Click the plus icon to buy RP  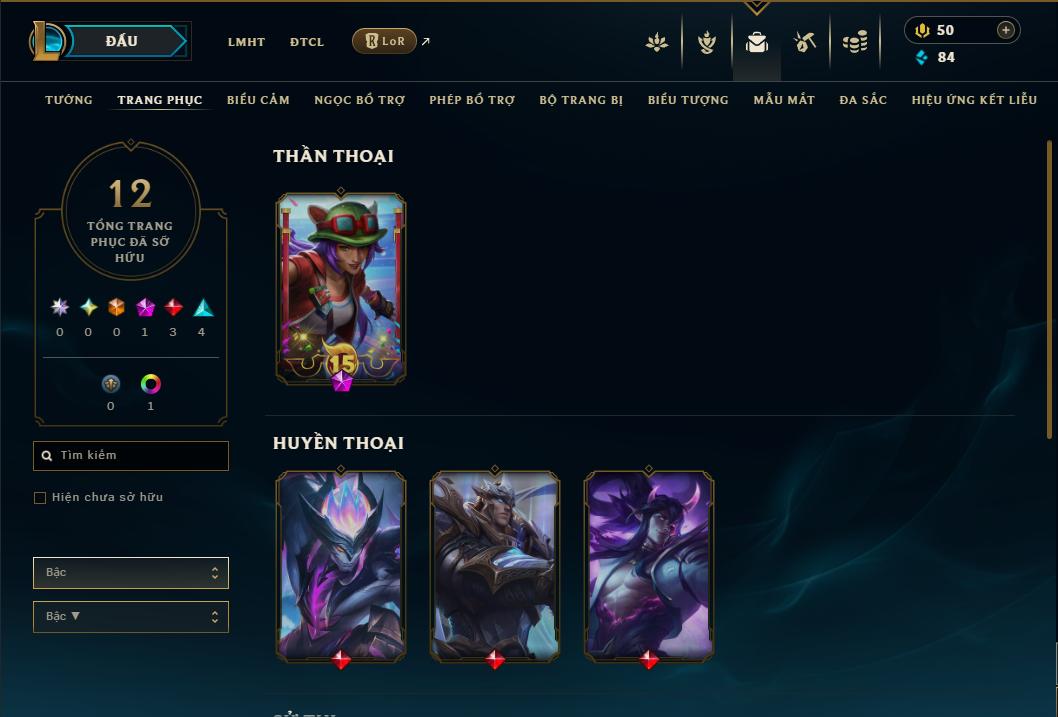point(1005,30)
